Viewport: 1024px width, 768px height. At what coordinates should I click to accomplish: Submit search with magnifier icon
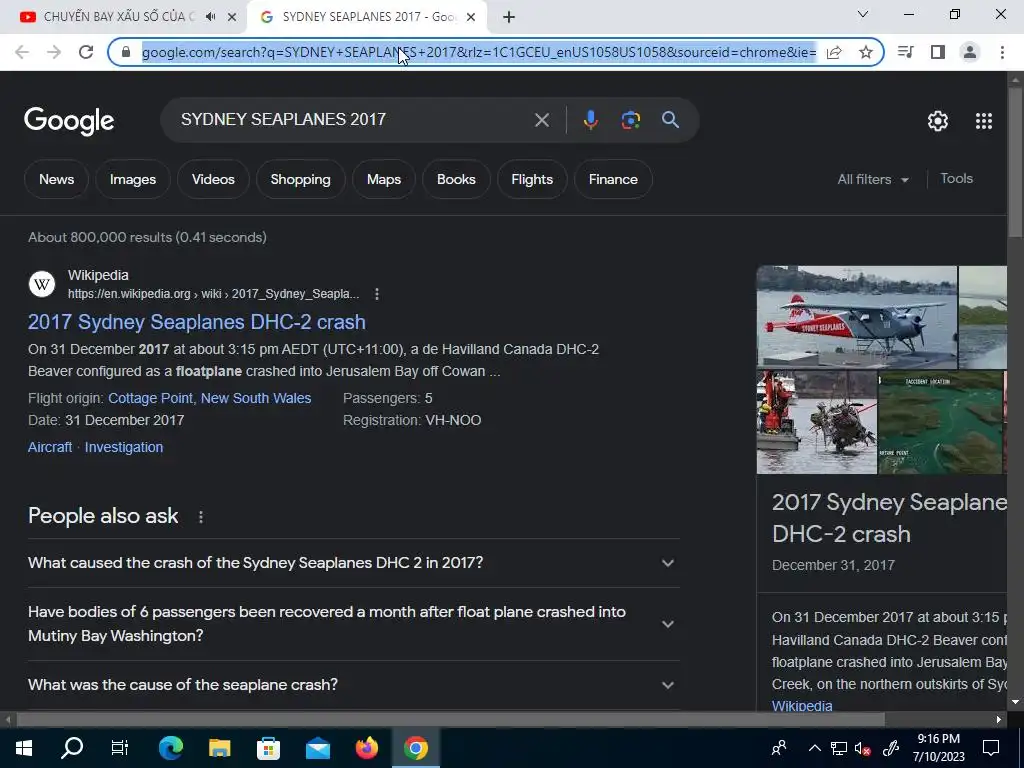tap(671, 120)
